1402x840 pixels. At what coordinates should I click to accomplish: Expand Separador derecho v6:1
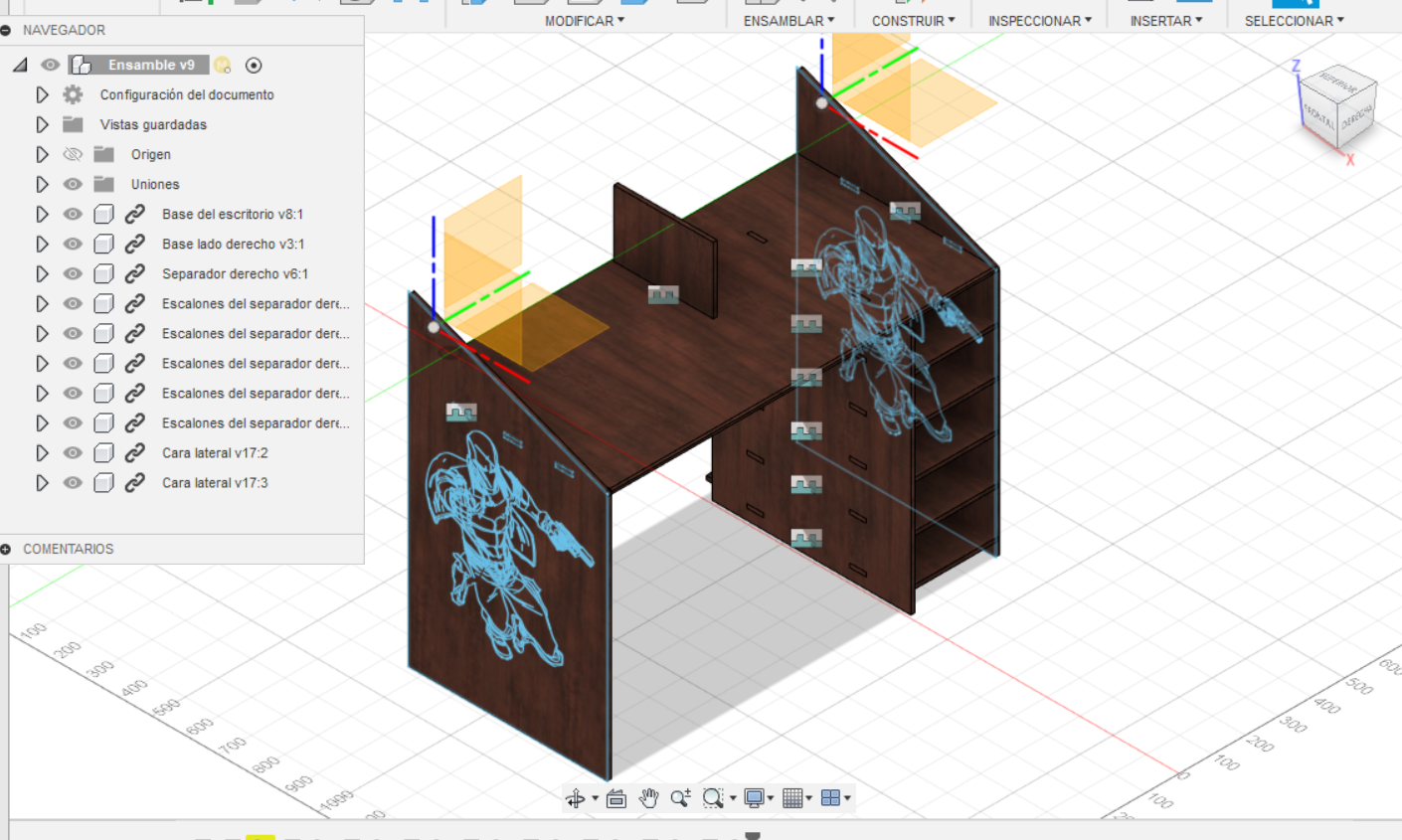tap(42, 273)
